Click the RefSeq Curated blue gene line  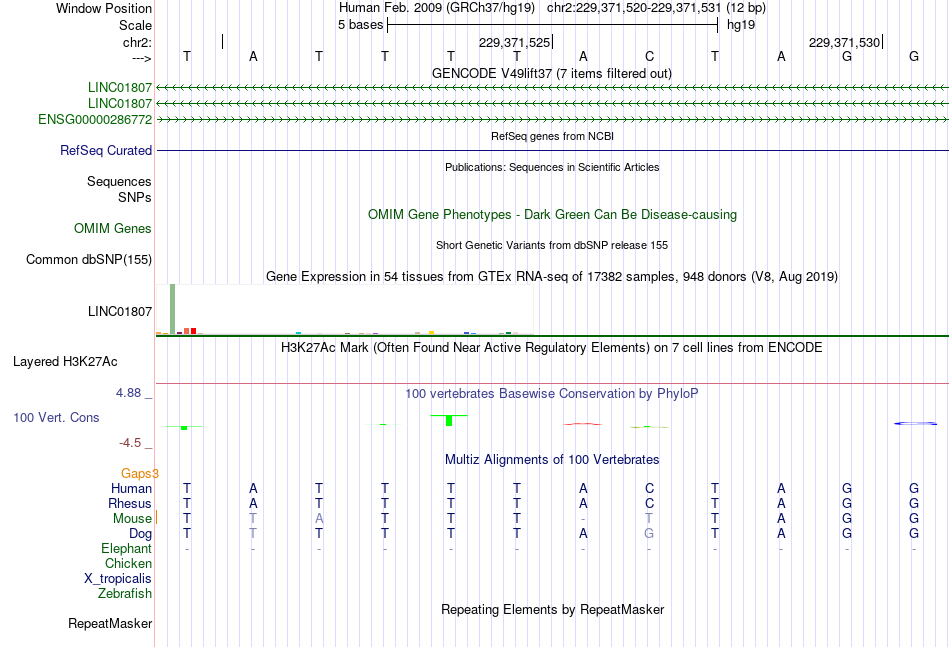(x=552, y=150)
